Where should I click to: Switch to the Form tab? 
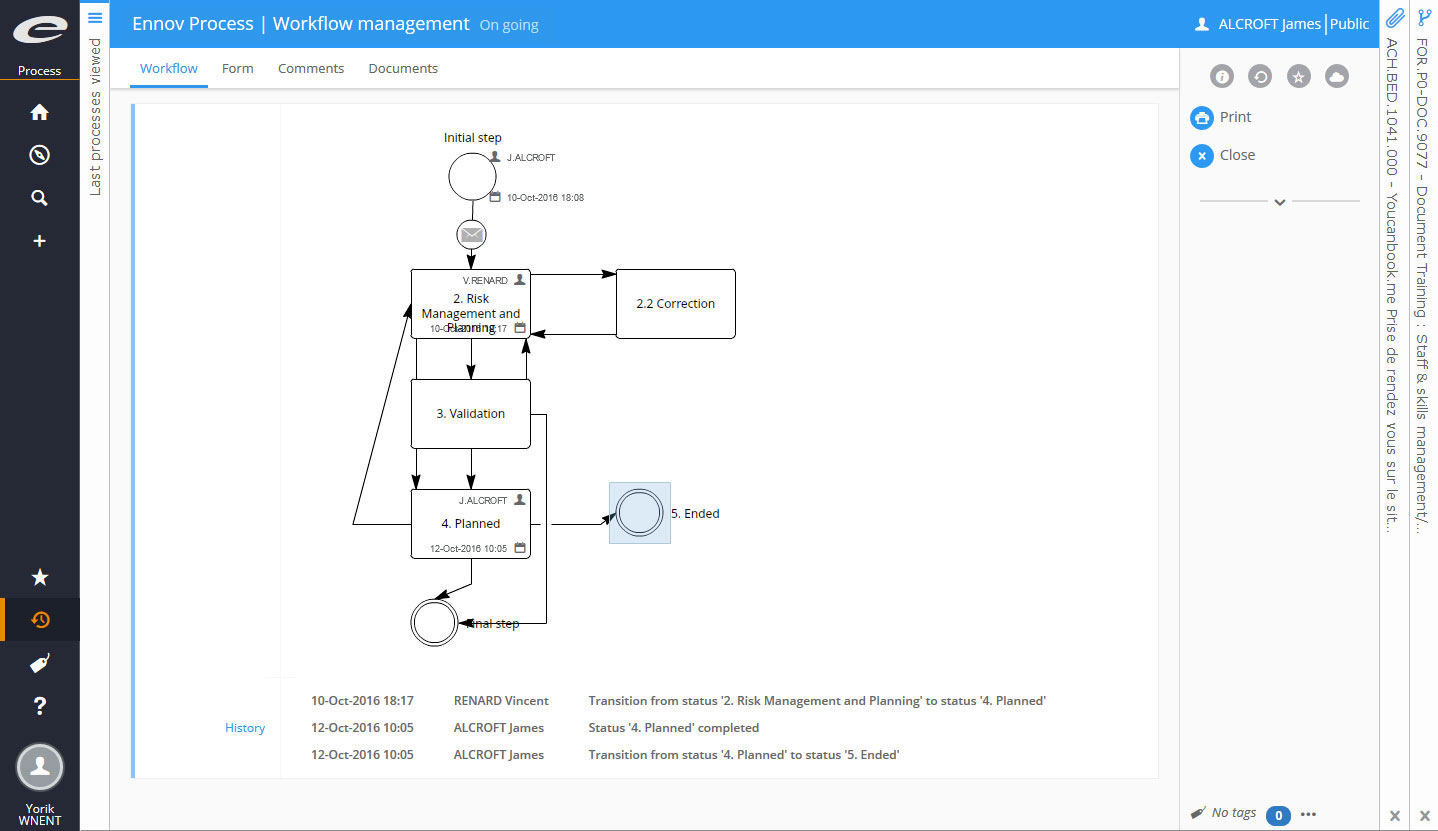click(x=238, y=69)
